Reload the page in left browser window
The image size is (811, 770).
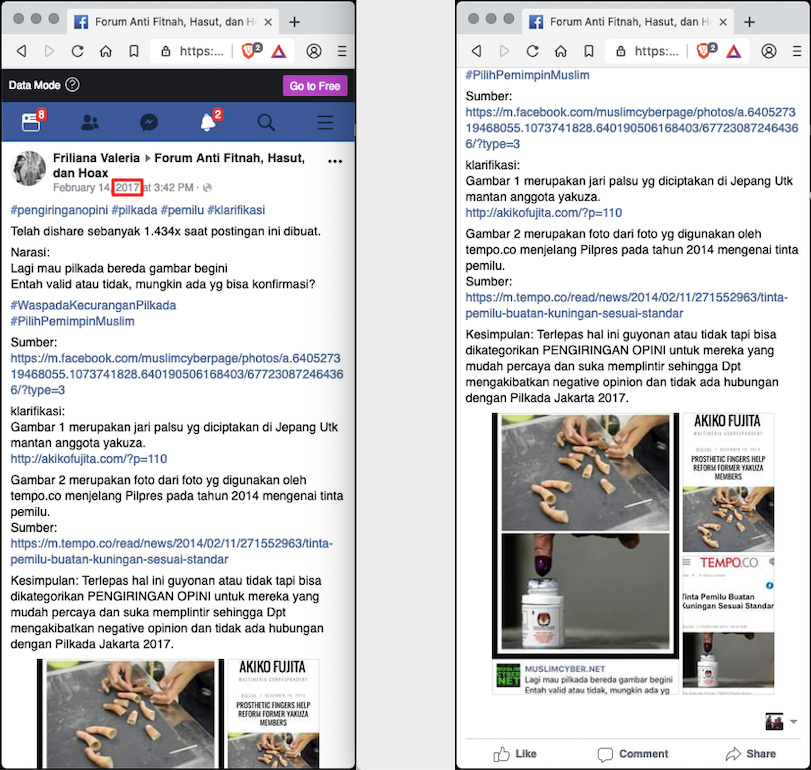[78, 51]
